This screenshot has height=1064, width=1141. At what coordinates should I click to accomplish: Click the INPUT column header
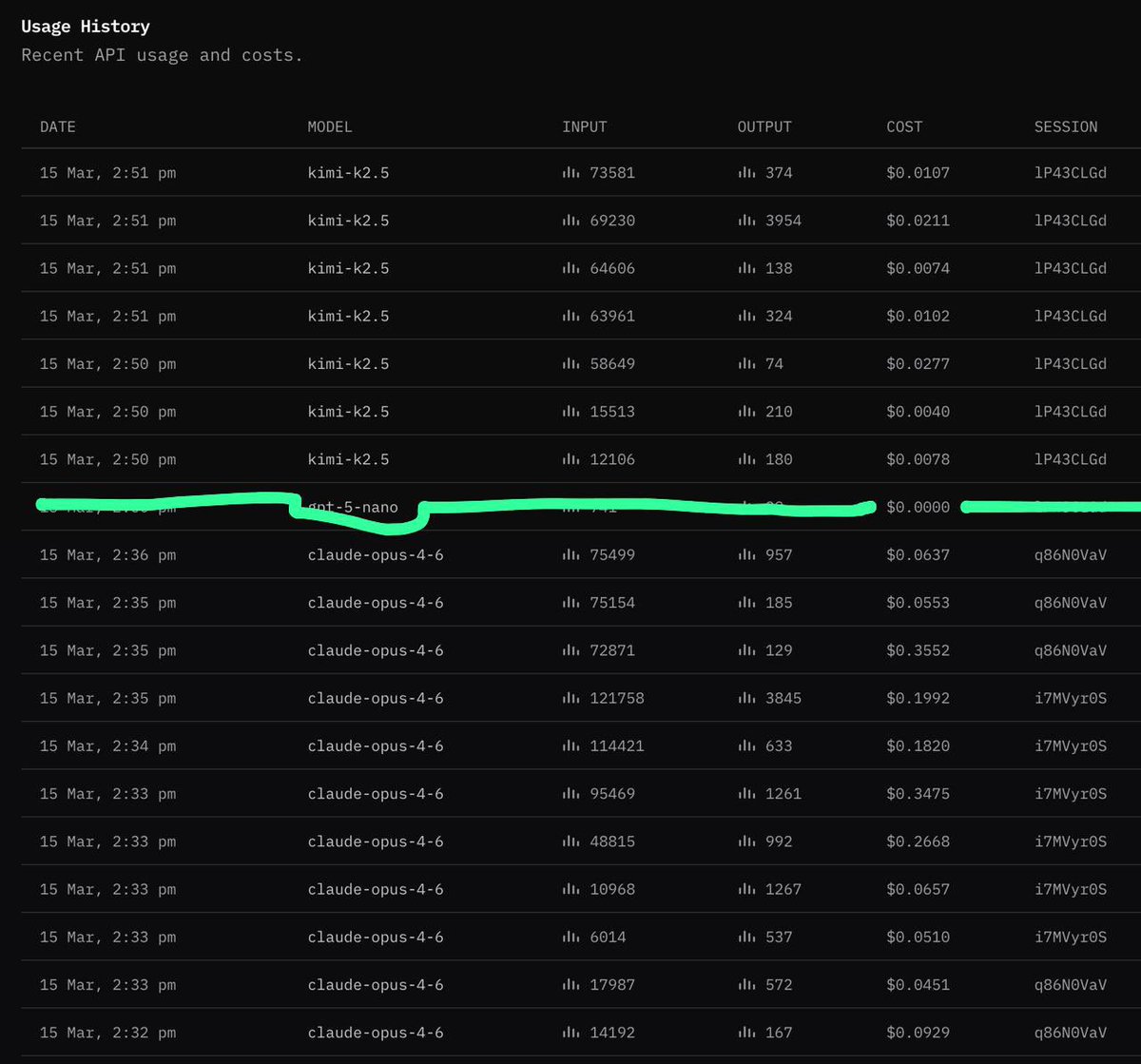pos(585,126)
